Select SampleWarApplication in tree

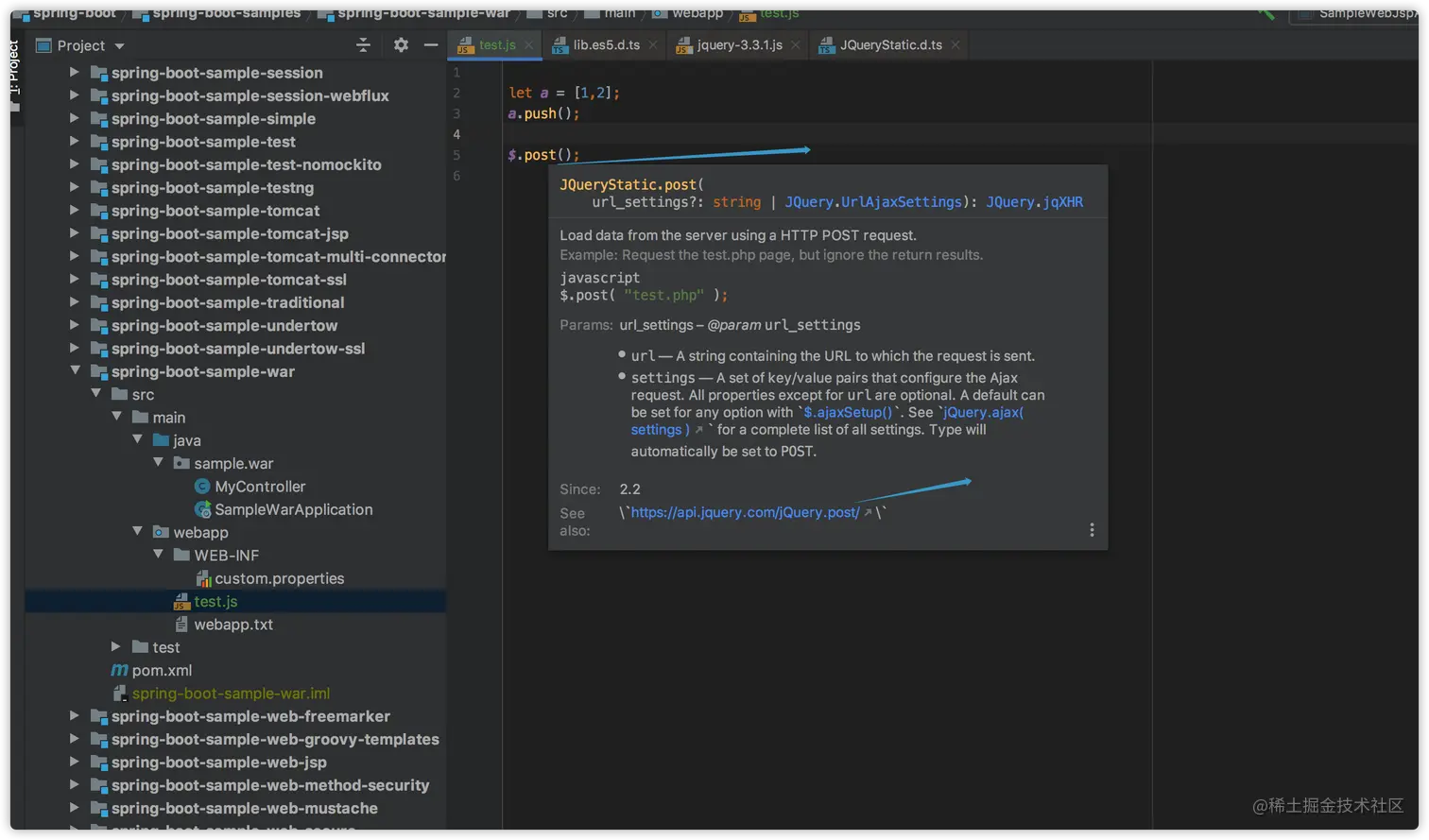click(x=293, y=509)
